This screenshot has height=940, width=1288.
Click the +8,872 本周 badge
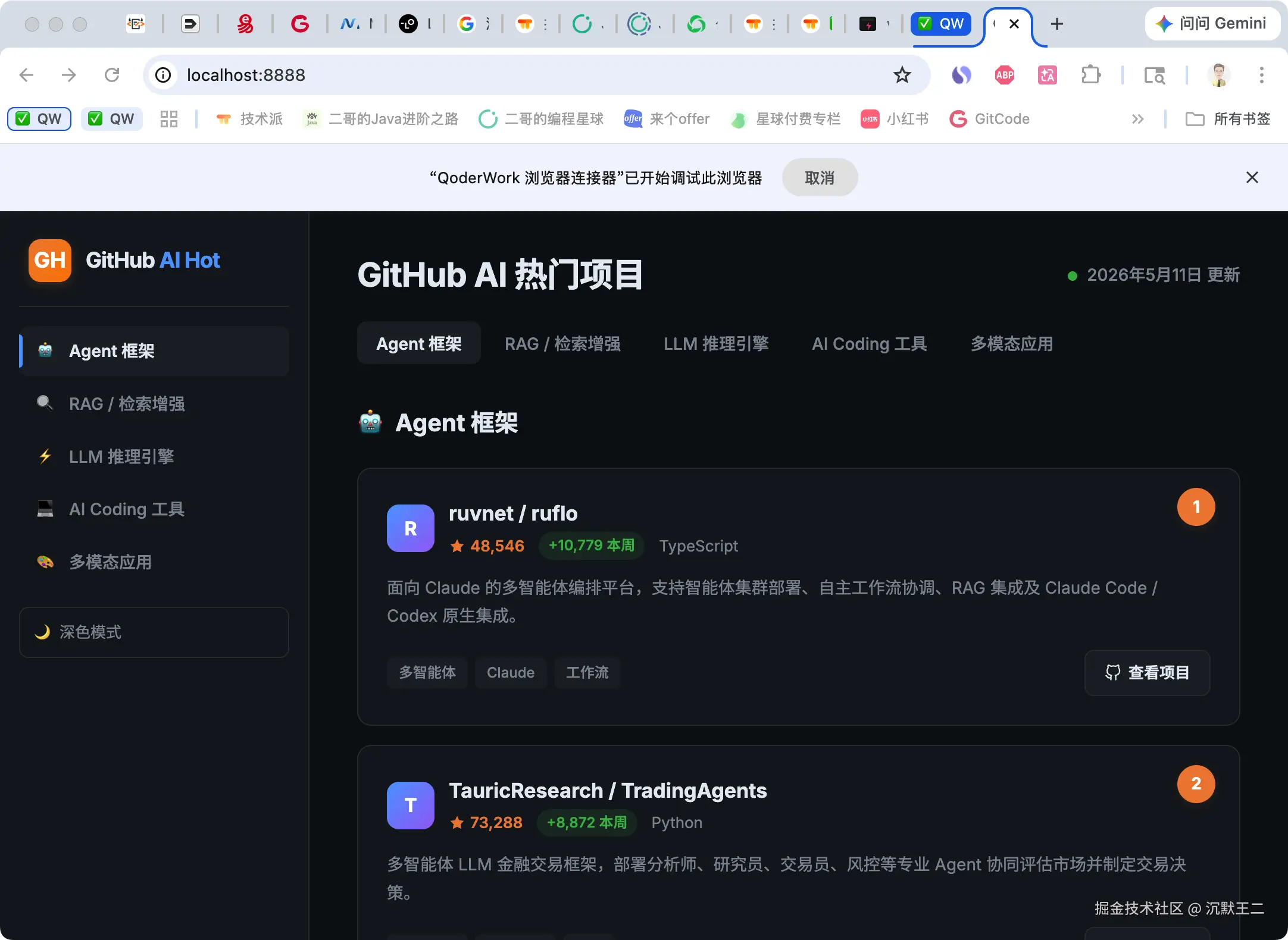[x=587, y=822]
